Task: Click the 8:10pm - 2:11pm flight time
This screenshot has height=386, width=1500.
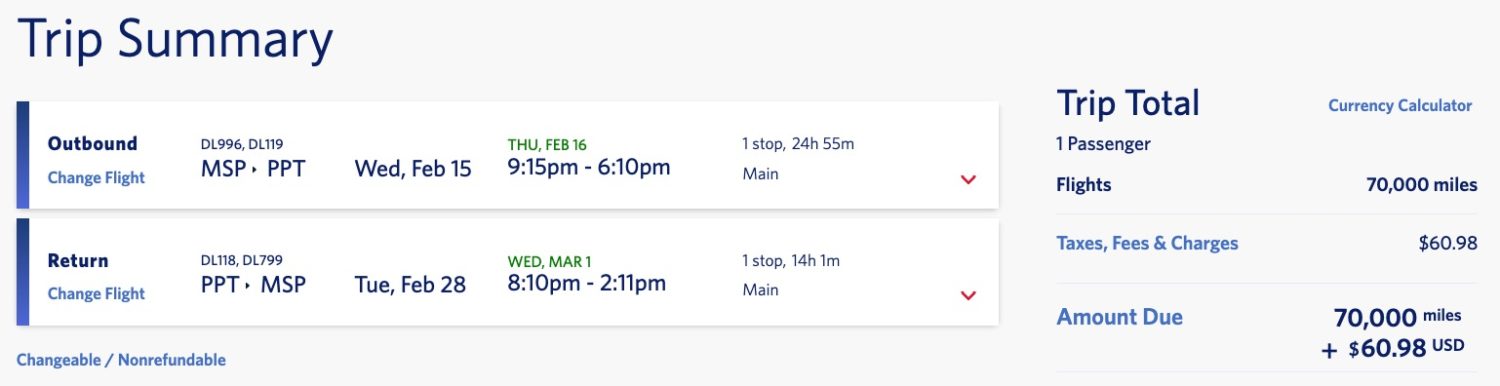Action: click(587, 283)
